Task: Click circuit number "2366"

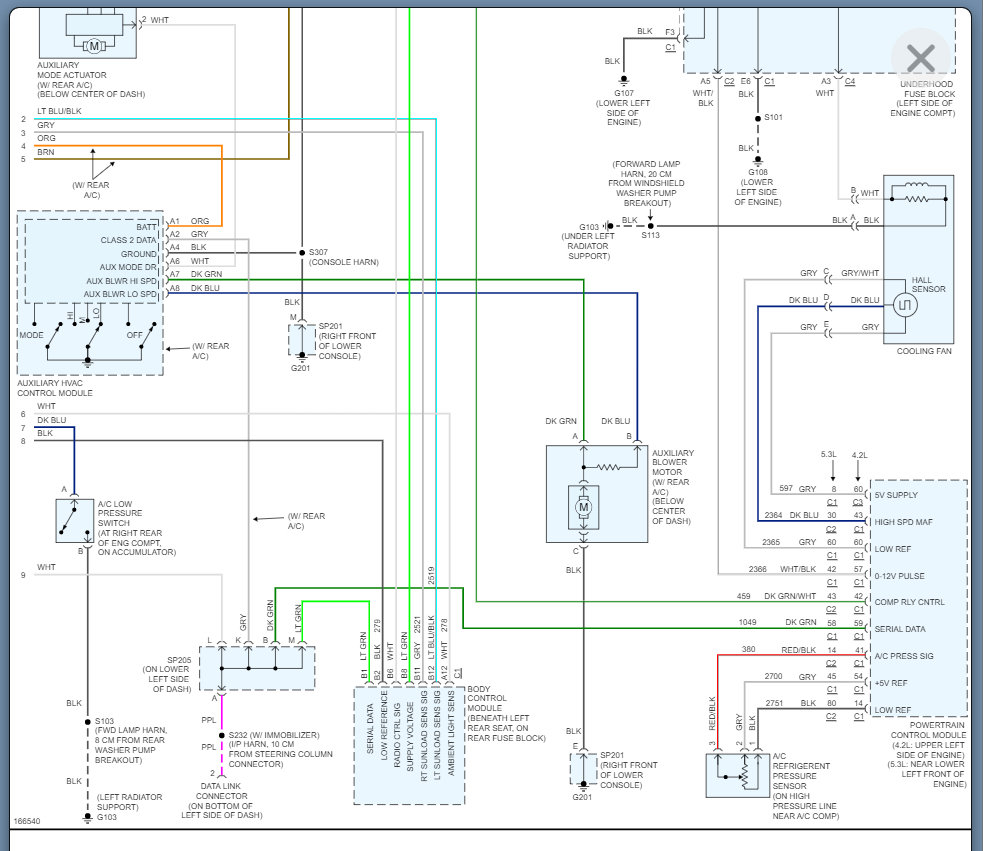Action: [757, 569]
